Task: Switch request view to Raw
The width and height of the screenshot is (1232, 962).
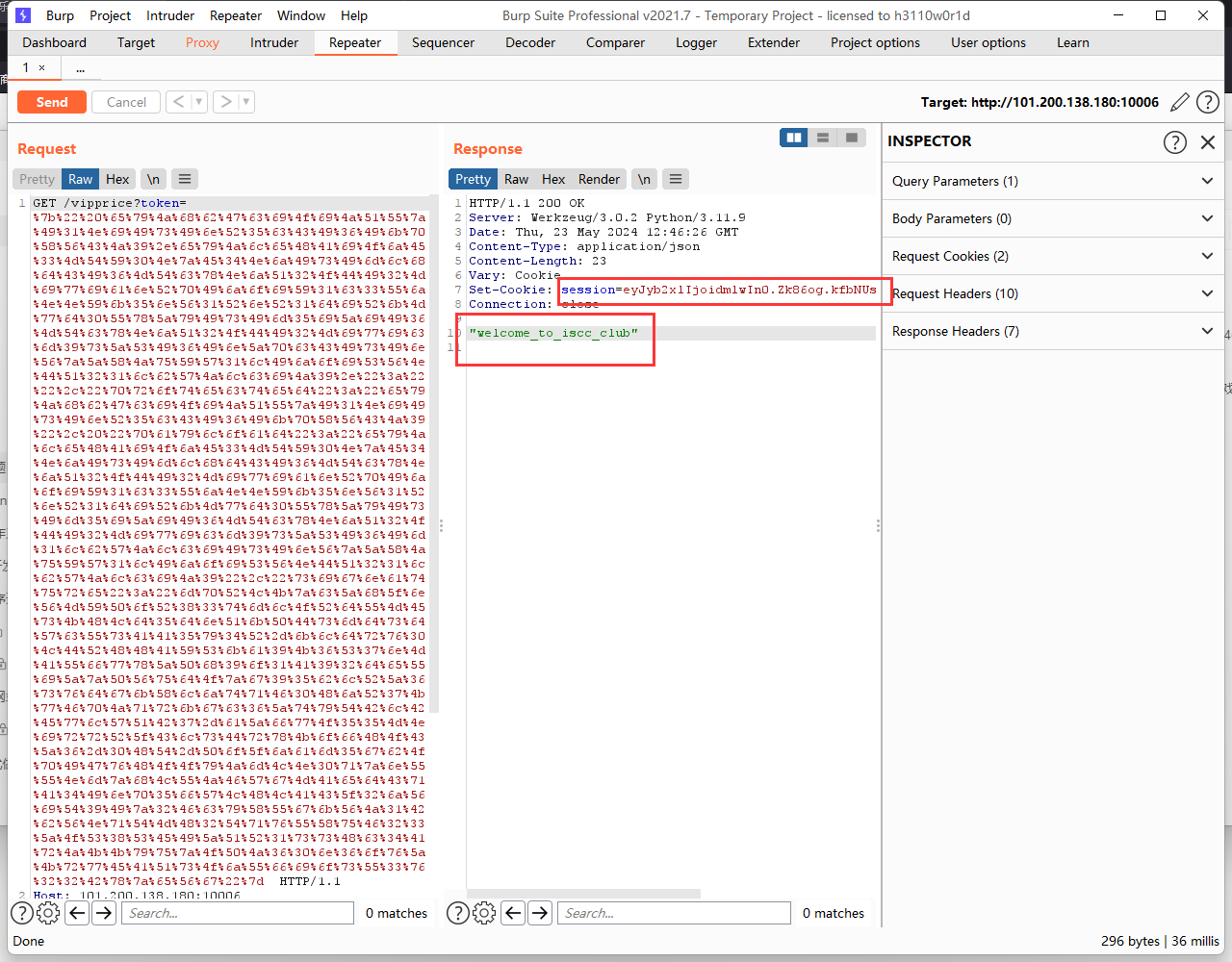Action: (x=81, y=179)
